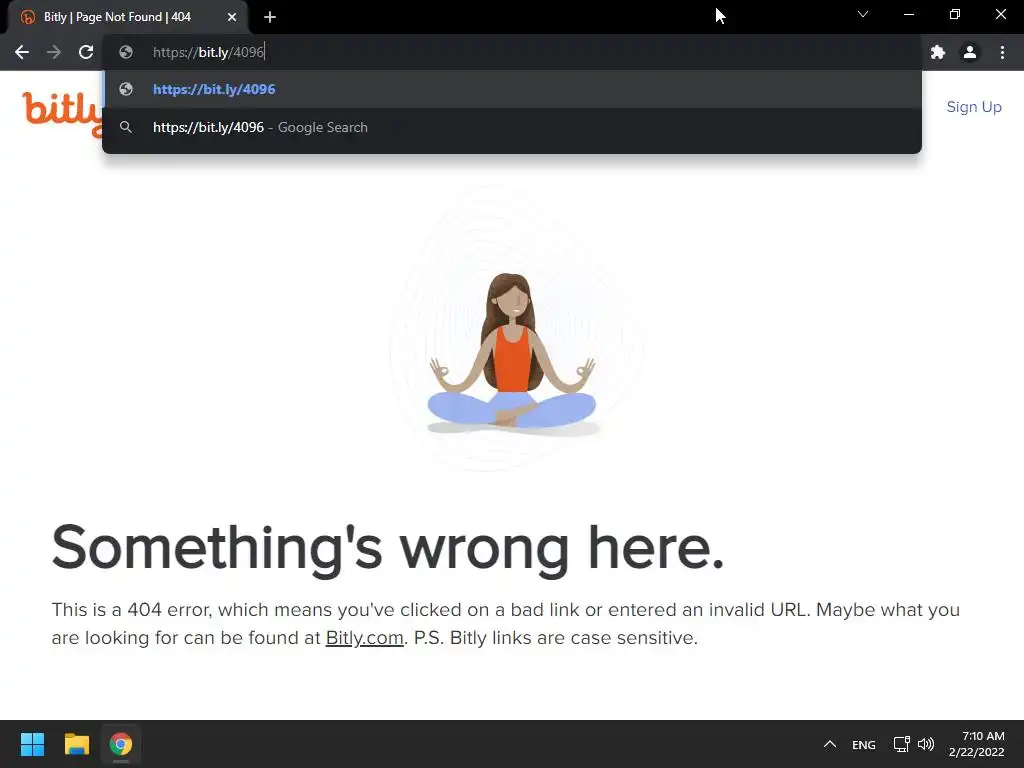Select the https://bit.ly/4096 URL suggestion
This screenshot has width=1024, height=768.
coord(512,89)
